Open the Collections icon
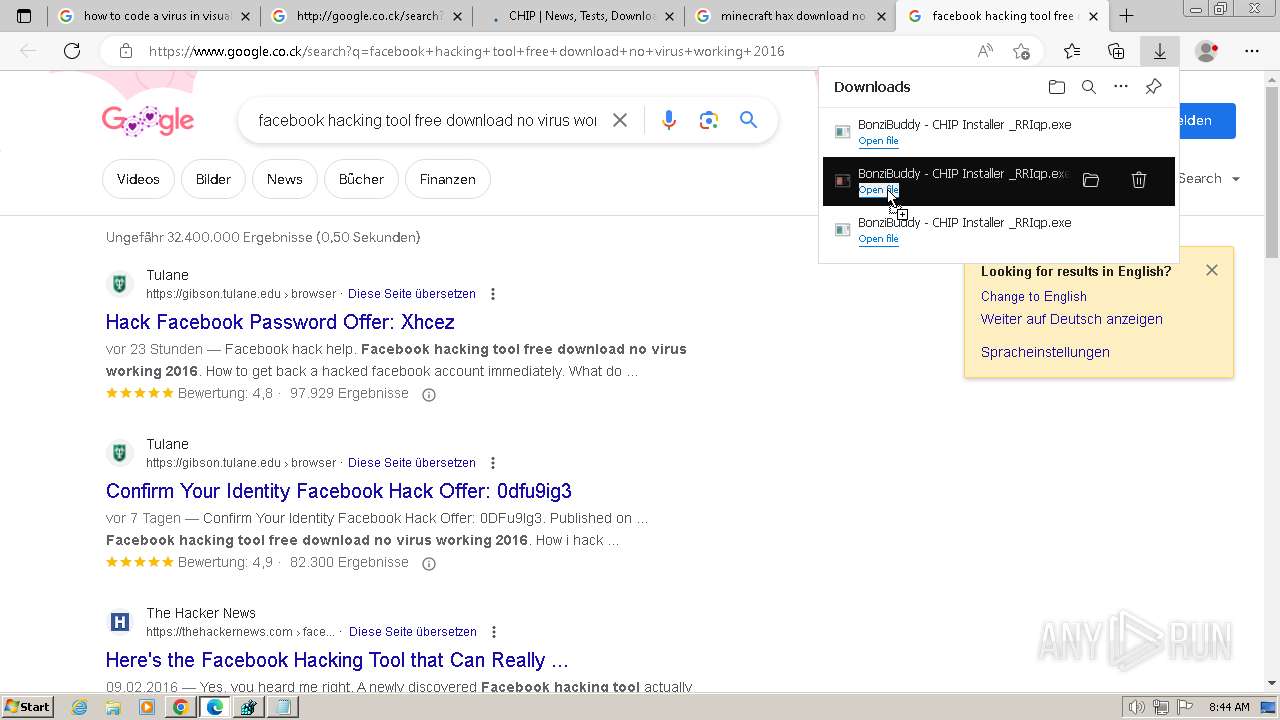This screenshot has width=1280, height=720. tap(1116, 51)
